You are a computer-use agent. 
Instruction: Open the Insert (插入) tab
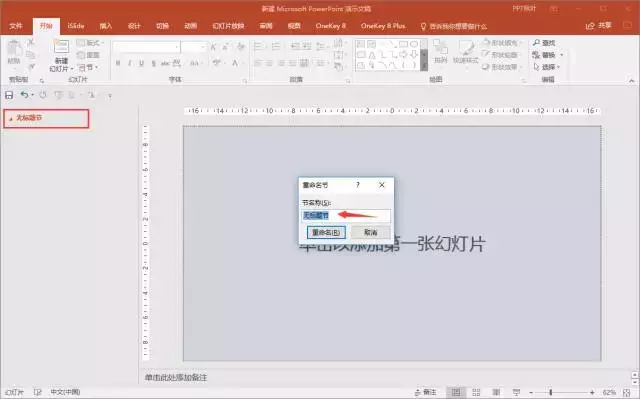click(x=106, y=26)
